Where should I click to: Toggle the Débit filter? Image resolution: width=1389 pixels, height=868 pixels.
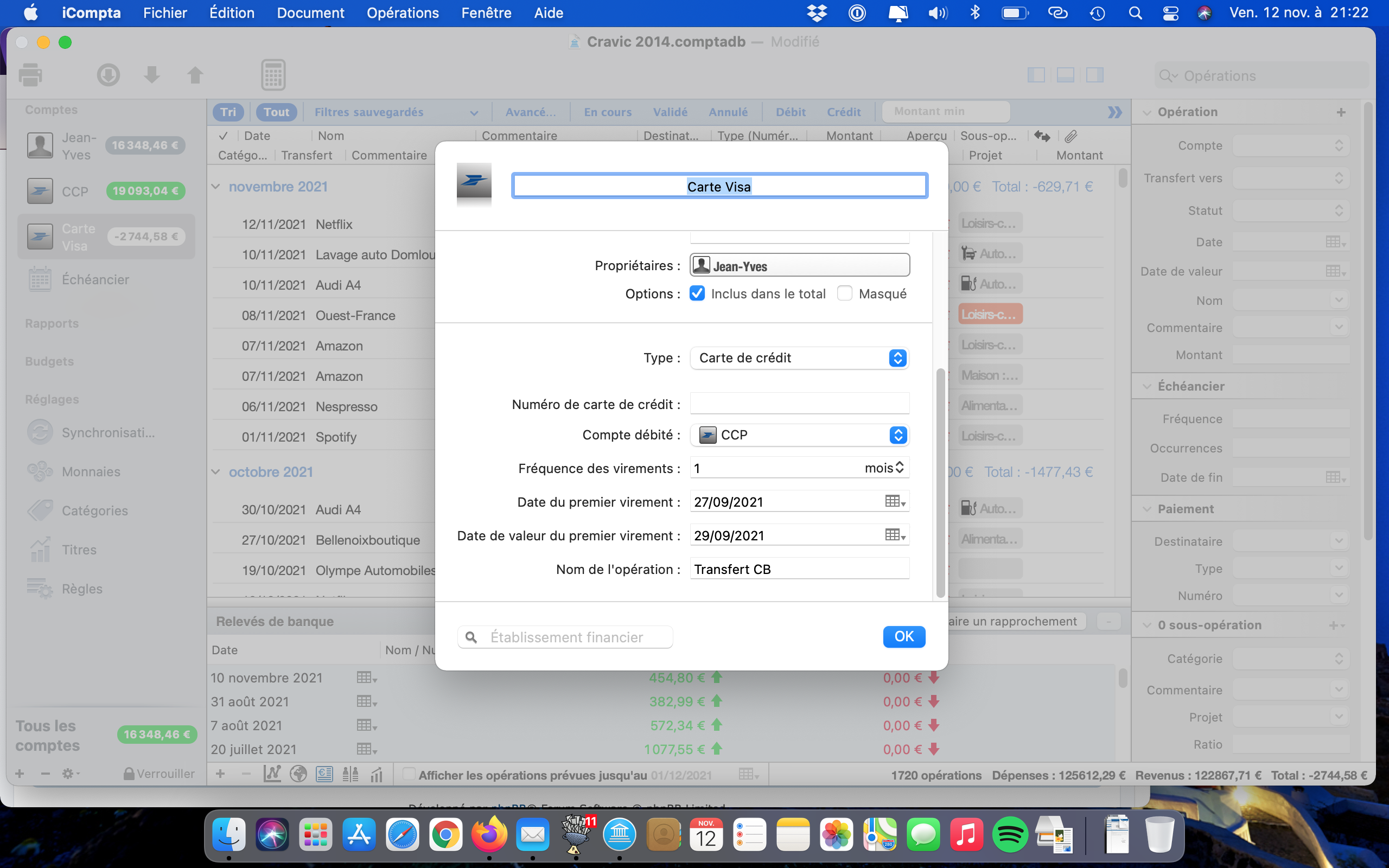point(791,112)
